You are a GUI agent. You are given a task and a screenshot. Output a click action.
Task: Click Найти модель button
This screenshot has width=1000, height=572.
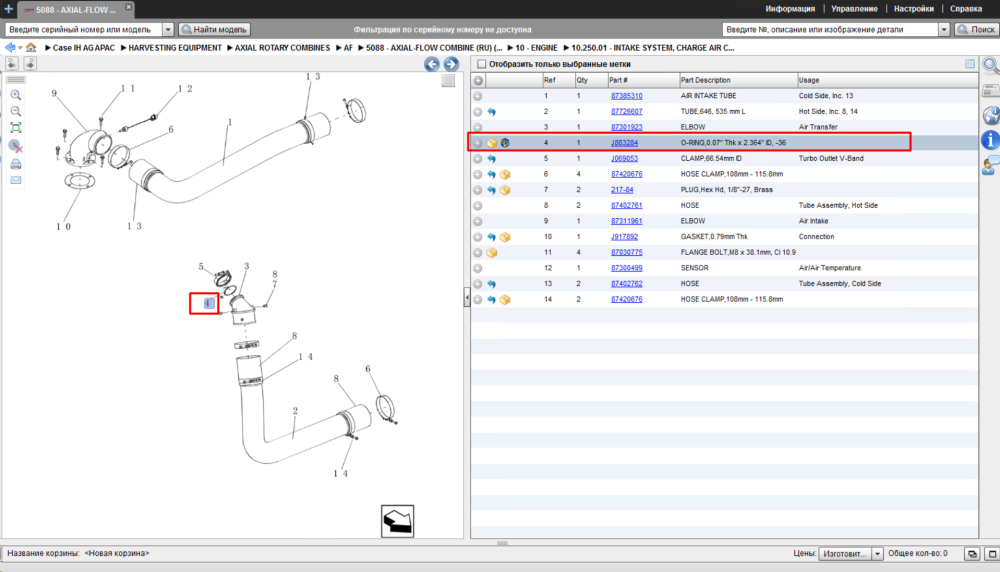[x=214, y=29]
